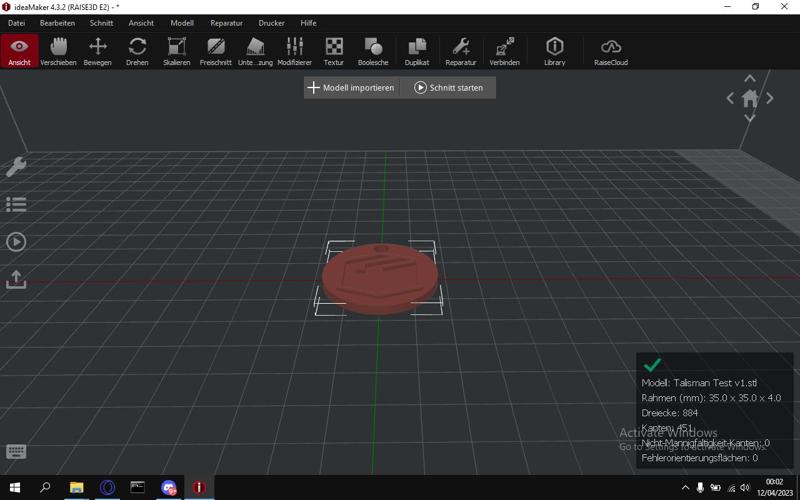Rotate view with the up chevron arrow
This screenshot has width=800, height=500.
pos(750,78)
